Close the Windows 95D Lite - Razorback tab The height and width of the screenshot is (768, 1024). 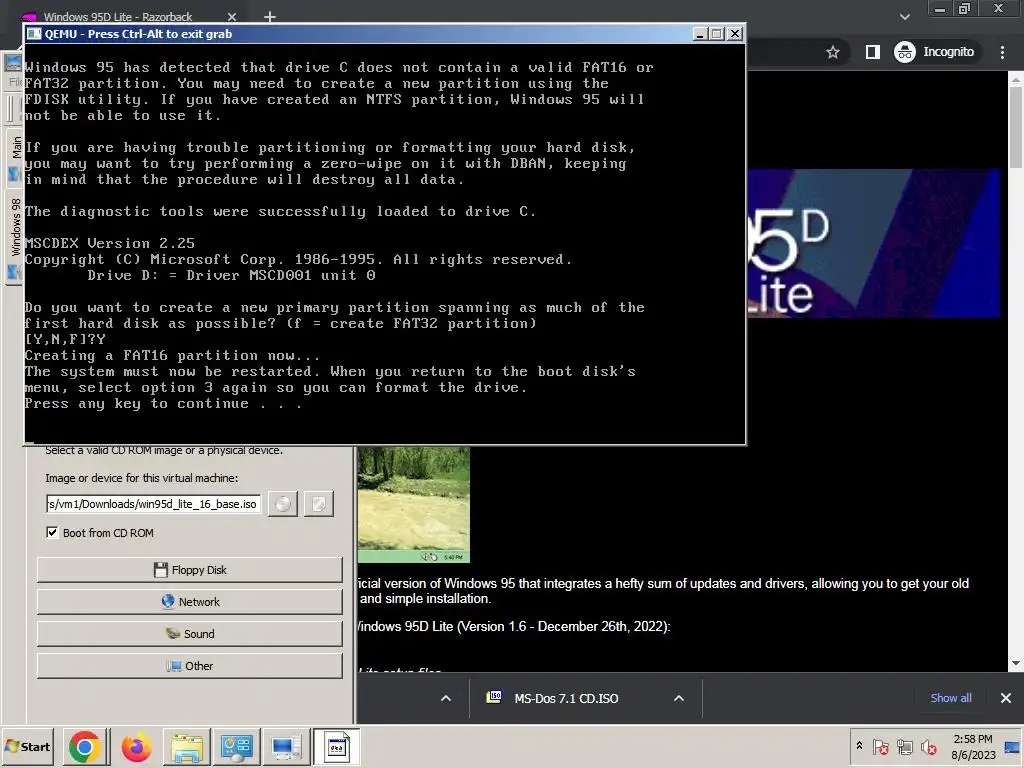click(x=232, y=16)
